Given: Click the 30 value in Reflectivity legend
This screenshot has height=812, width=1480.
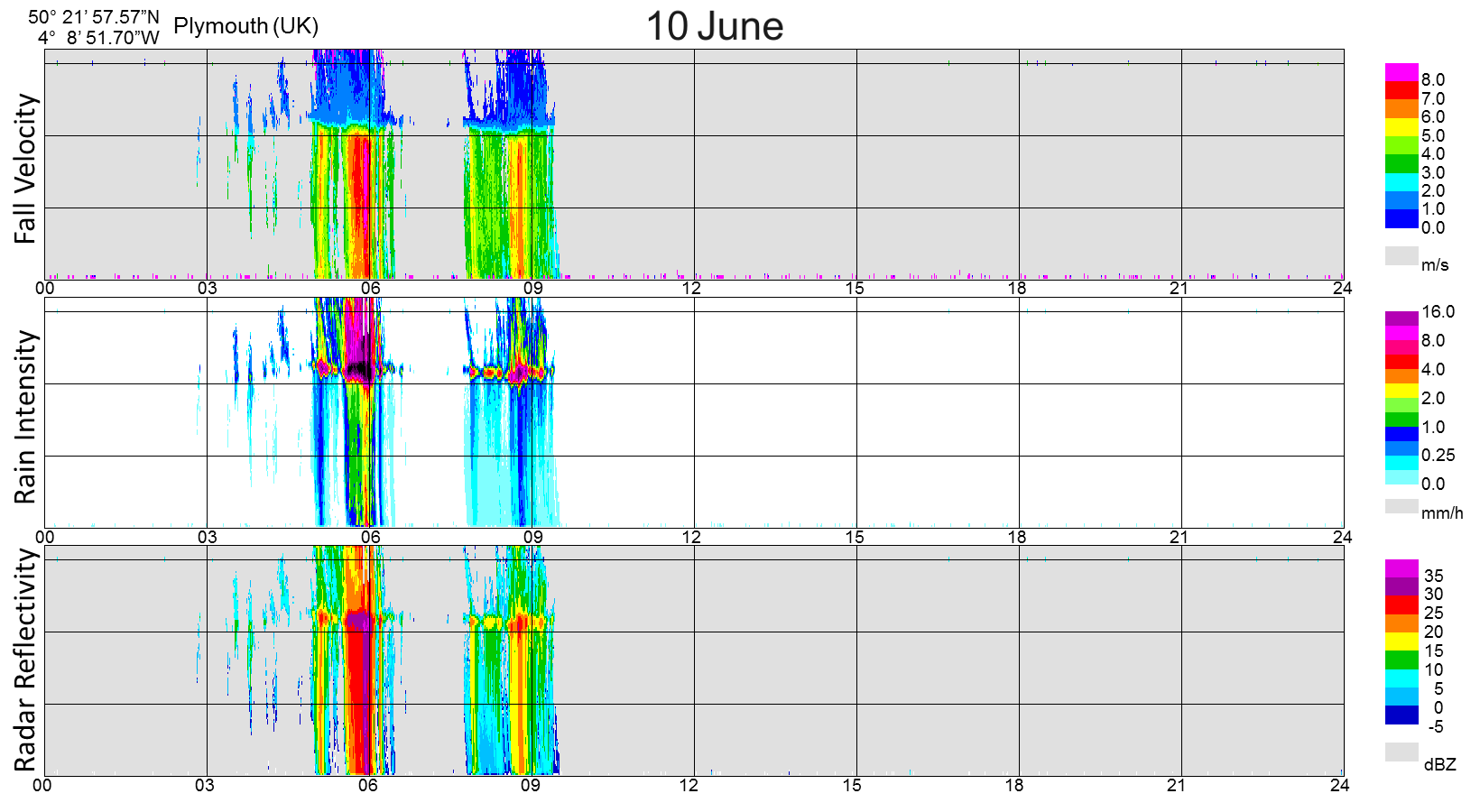Looking at the screenshot, I should pyautogui.click(x=1434, y=594).
